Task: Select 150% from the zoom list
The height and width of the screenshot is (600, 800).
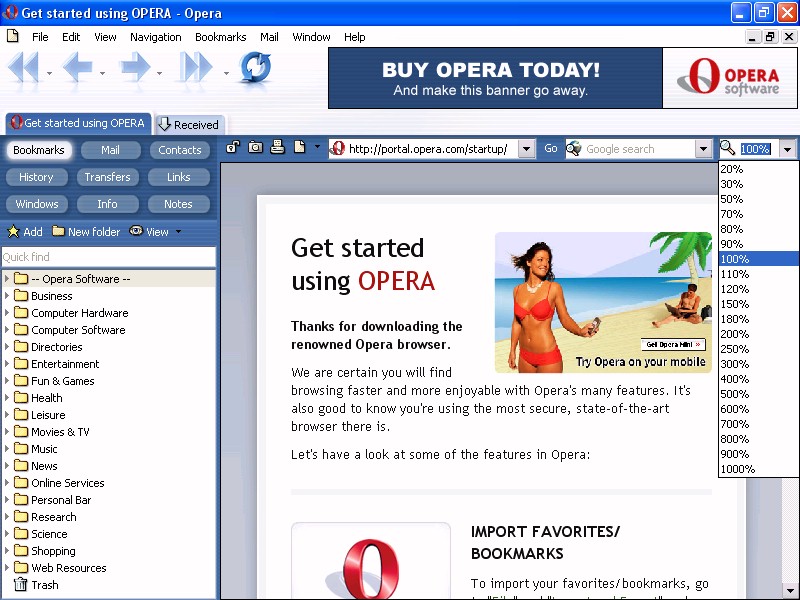Action: pyautogui.click(x=758, y=304)
